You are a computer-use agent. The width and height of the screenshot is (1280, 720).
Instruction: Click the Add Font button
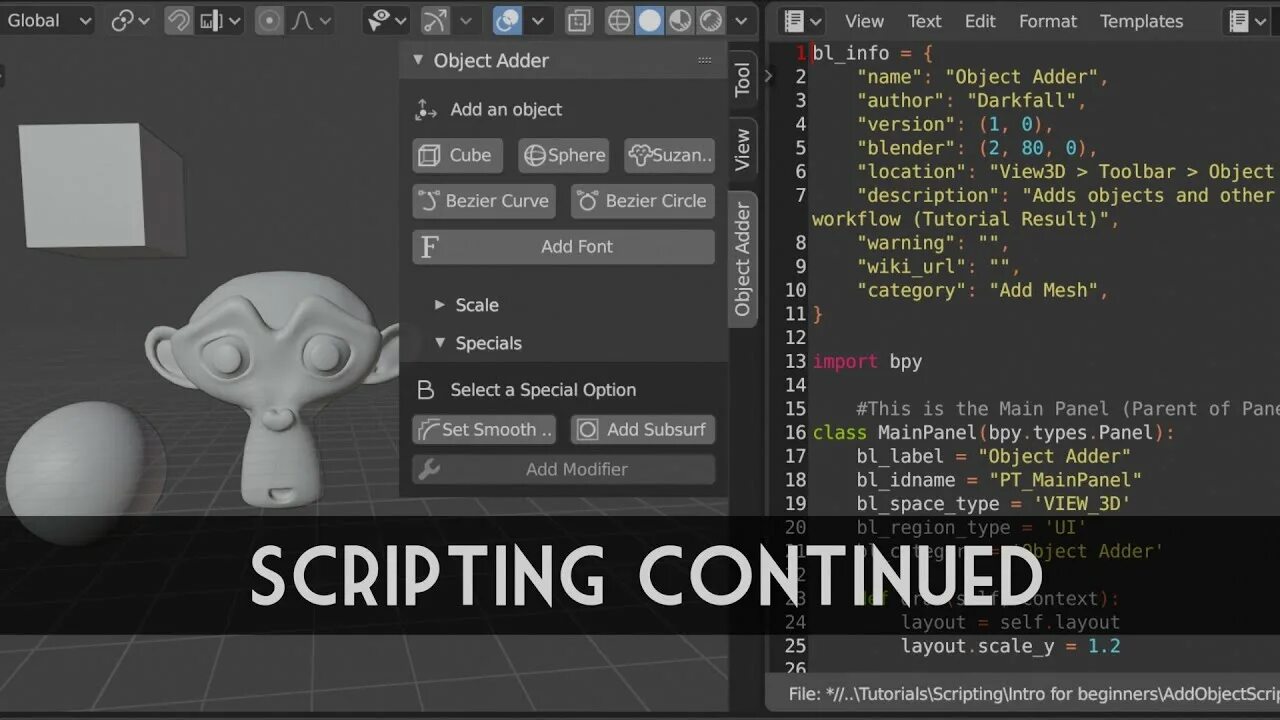point(564,247)
